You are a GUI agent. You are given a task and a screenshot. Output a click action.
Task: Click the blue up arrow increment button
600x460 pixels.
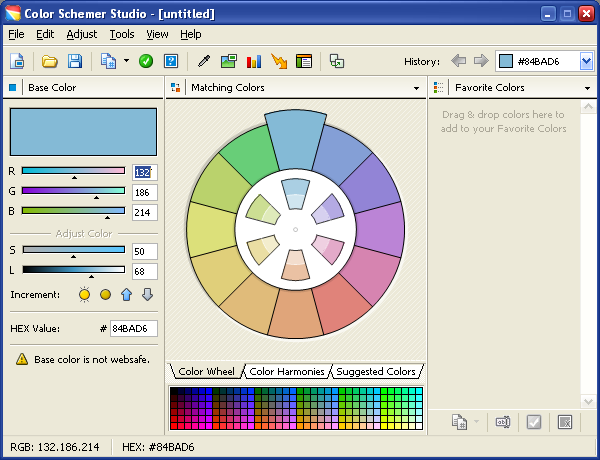tap(127, 295)
